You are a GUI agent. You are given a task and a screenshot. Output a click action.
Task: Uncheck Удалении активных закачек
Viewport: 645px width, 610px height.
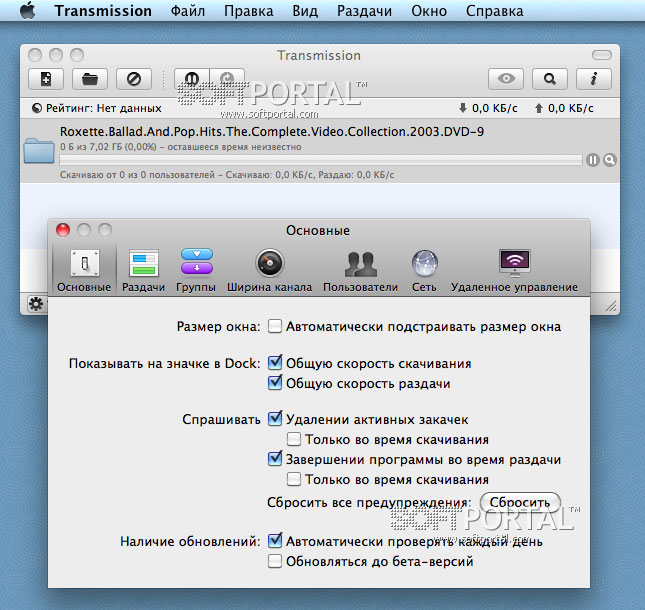275,419
